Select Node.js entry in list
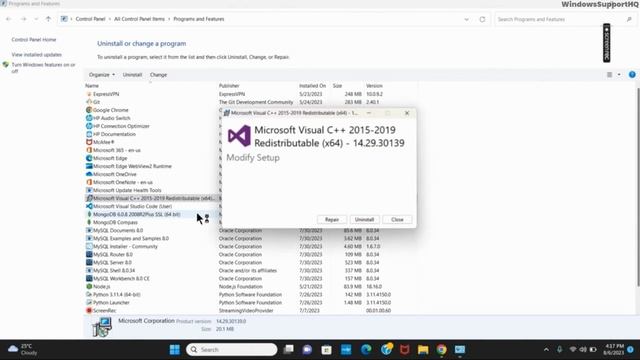The width and height of the screenshot is (640, 360). [101, 287]
